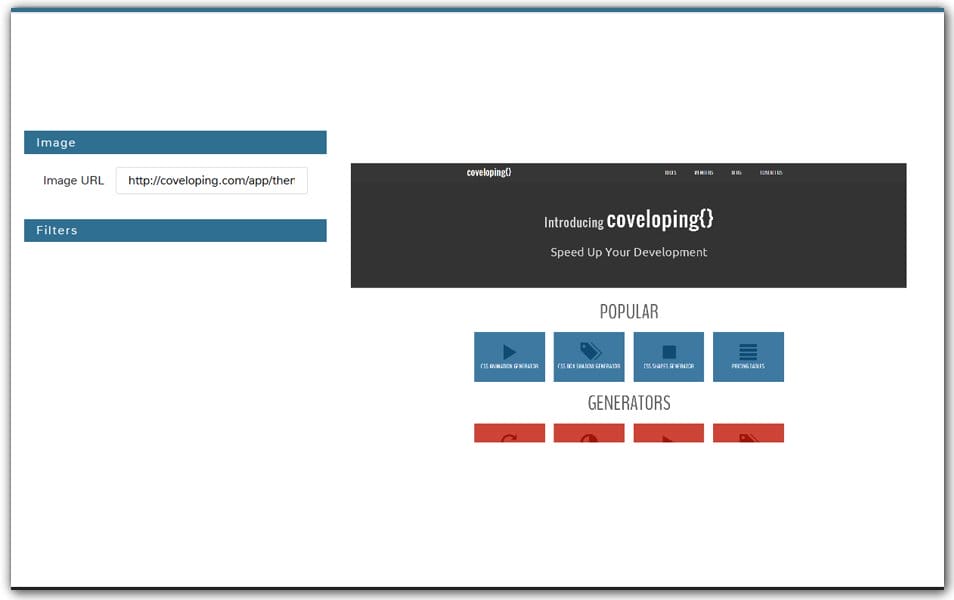Viewport: 954px width, 600px height.
Task: Collapse the Image section header
Action: pyautogui.click(x=175, y=143)
